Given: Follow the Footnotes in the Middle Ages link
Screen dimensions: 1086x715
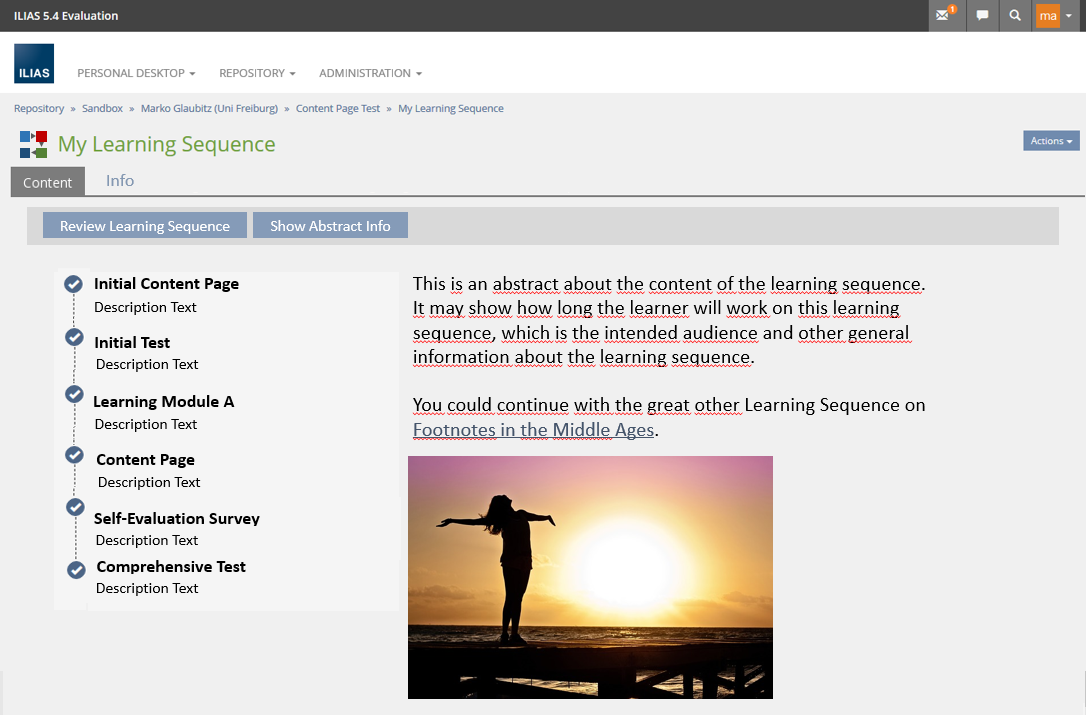Looking at the screenshot, I should [534, 430].
